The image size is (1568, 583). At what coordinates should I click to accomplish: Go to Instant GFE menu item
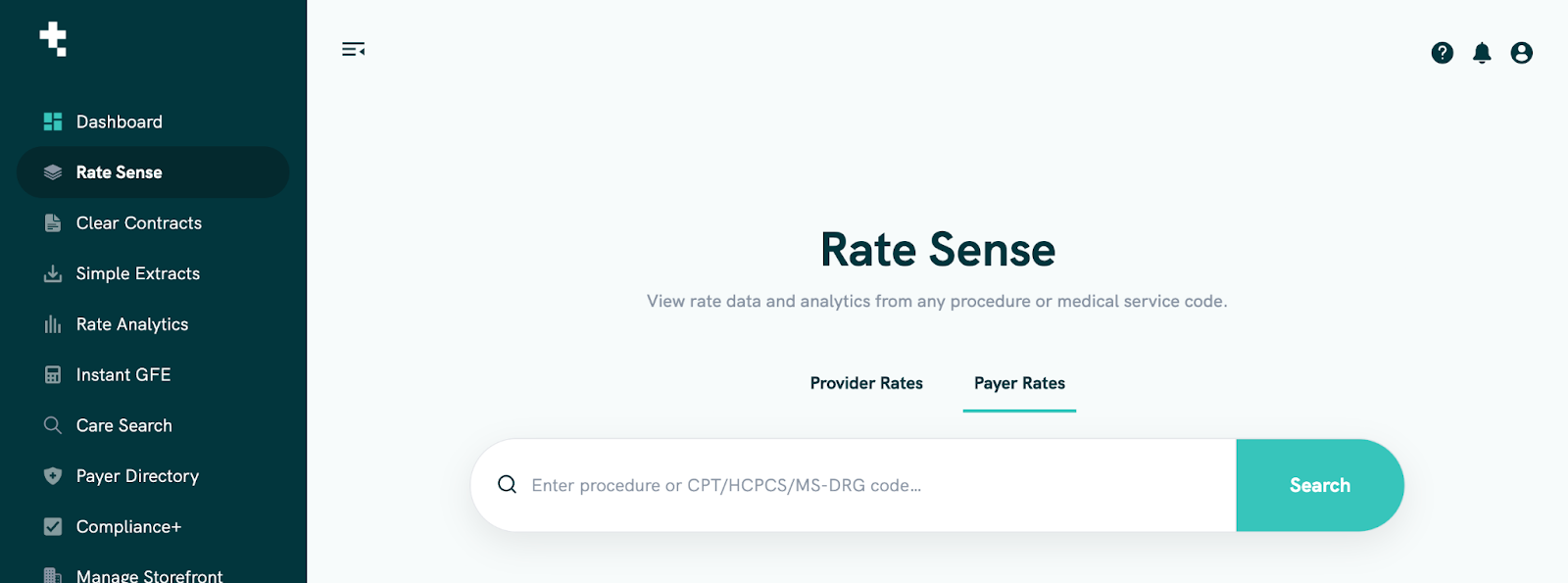(123, 375)
